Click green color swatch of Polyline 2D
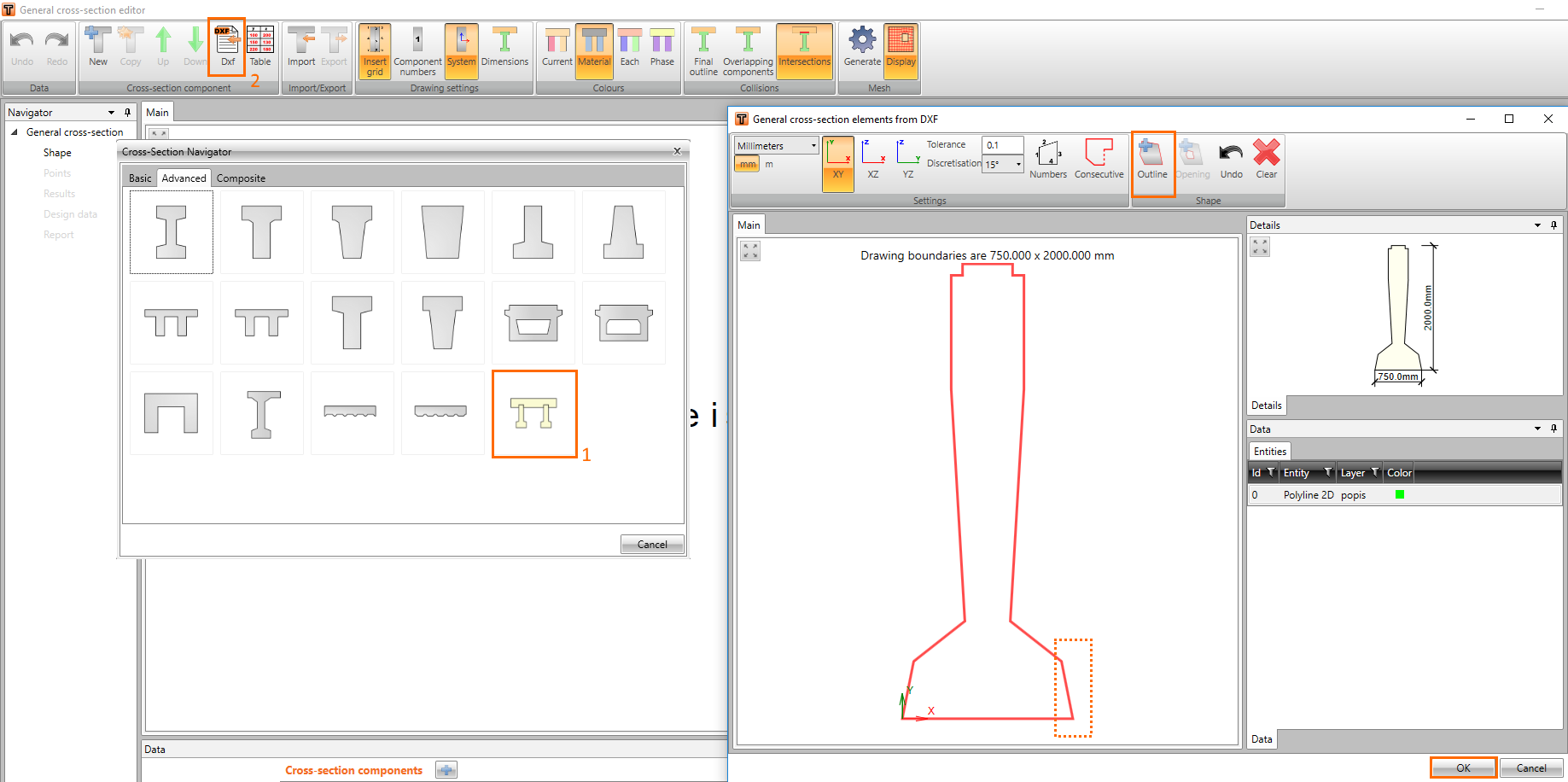 (x=1400, y=495)
